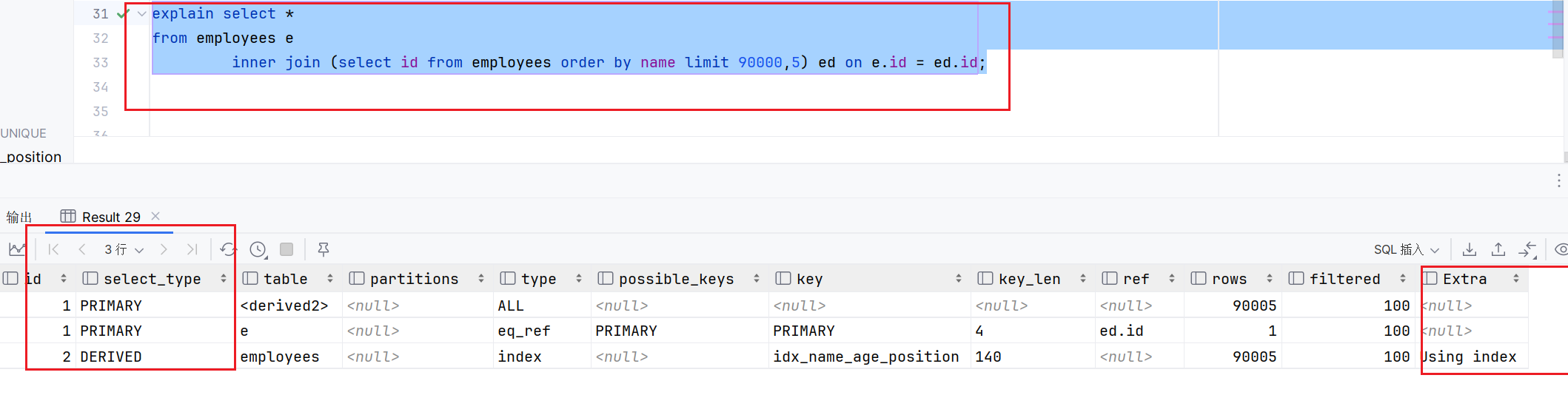Sort by the key_len column arrows
This screenshot has height=395, width=1568.
(x=1083, y=279)
